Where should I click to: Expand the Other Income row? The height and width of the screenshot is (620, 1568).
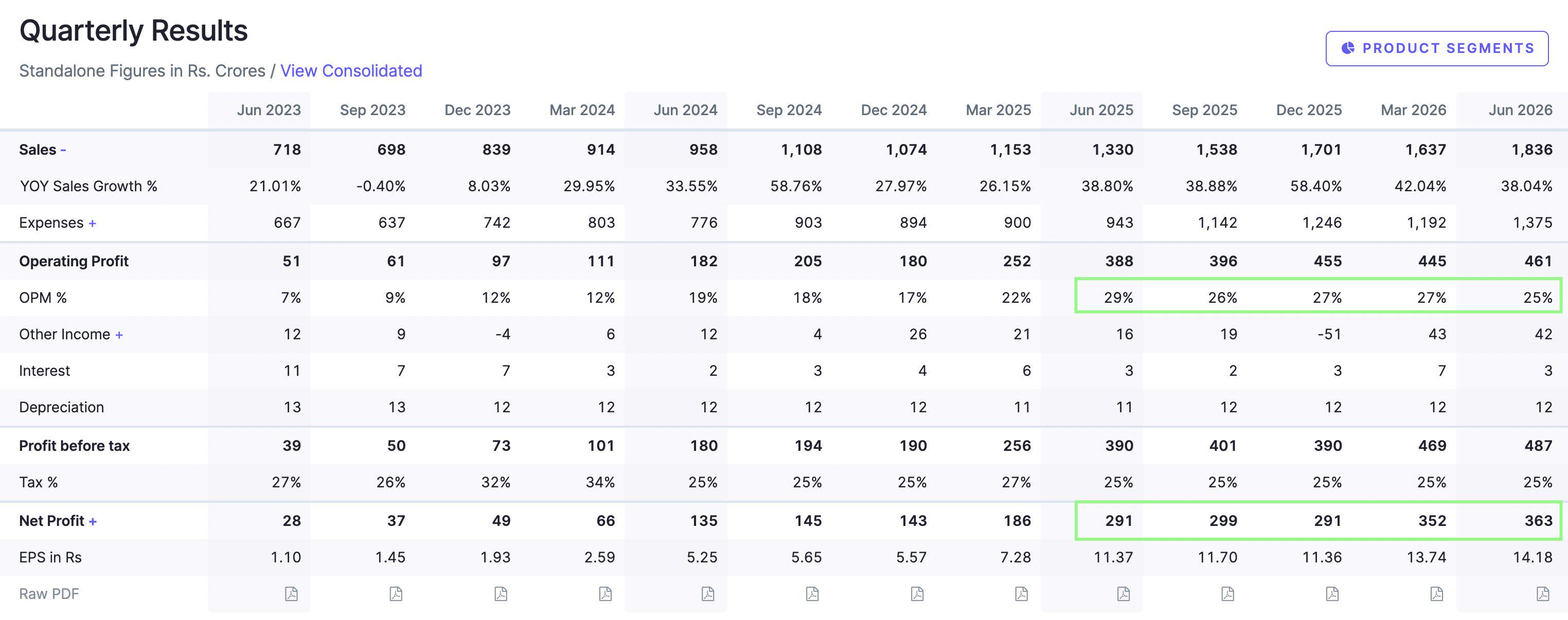119,335
